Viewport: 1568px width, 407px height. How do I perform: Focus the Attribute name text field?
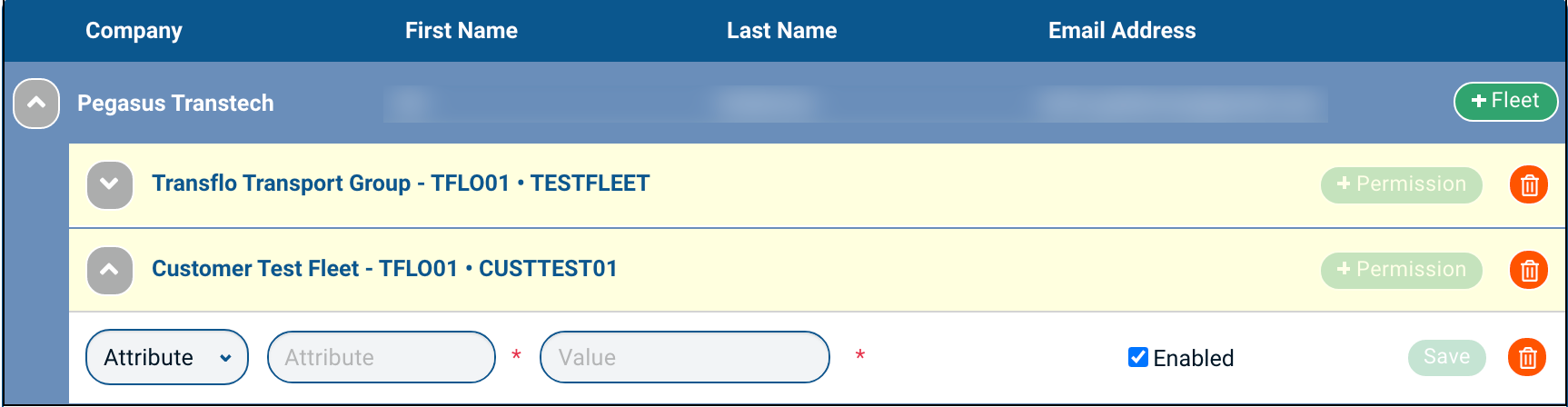[x=382, y=357]
